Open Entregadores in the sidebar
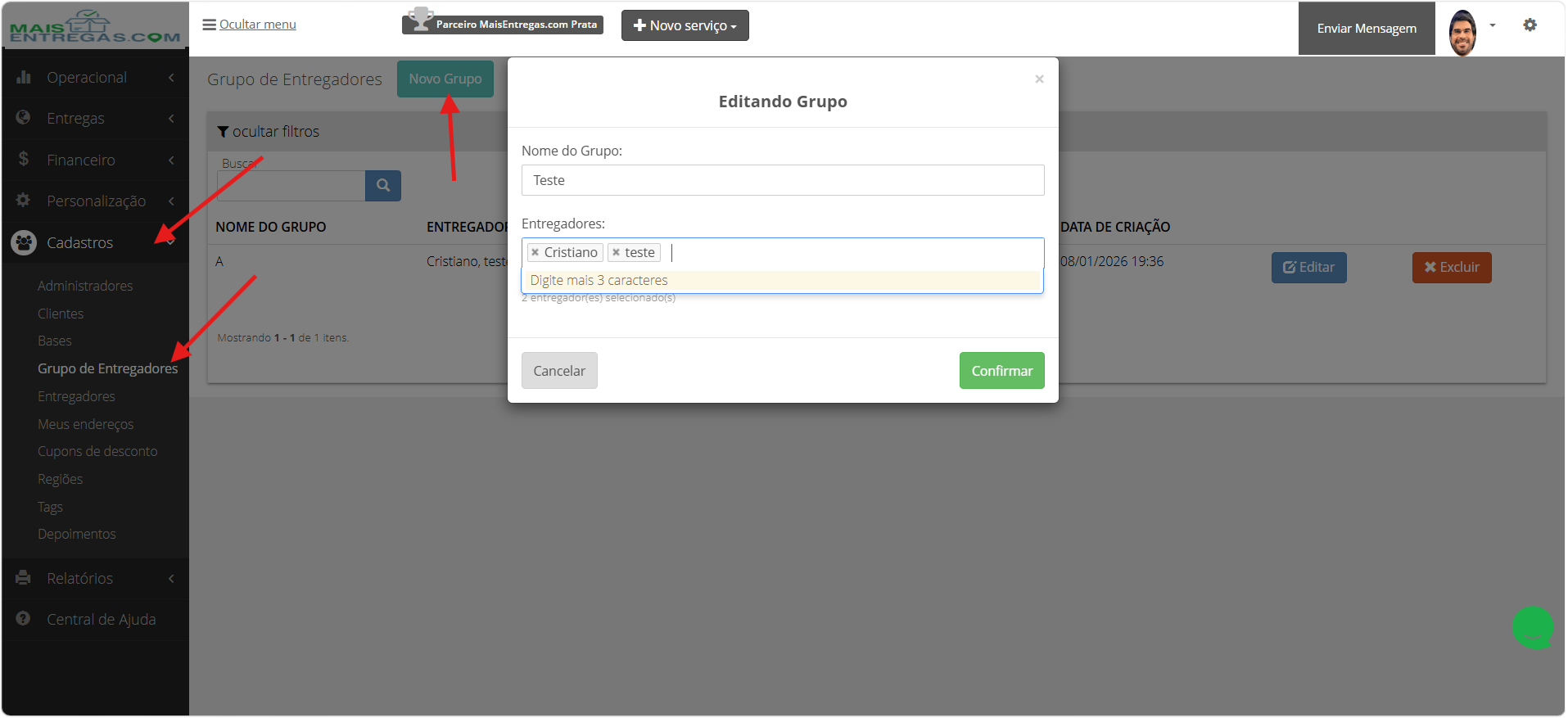 click(x=76, y=396)
